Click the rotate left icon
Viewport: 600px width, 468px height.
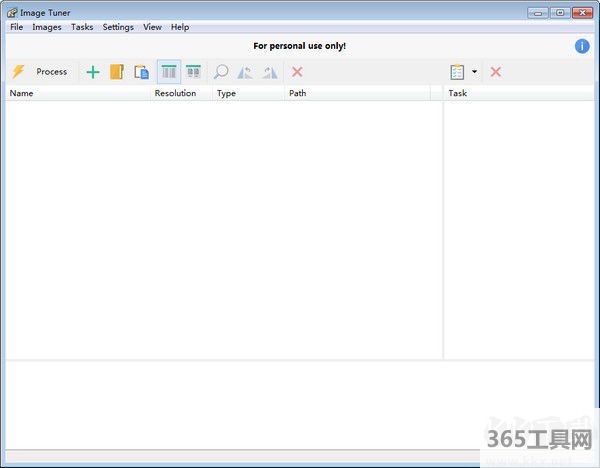245,72
